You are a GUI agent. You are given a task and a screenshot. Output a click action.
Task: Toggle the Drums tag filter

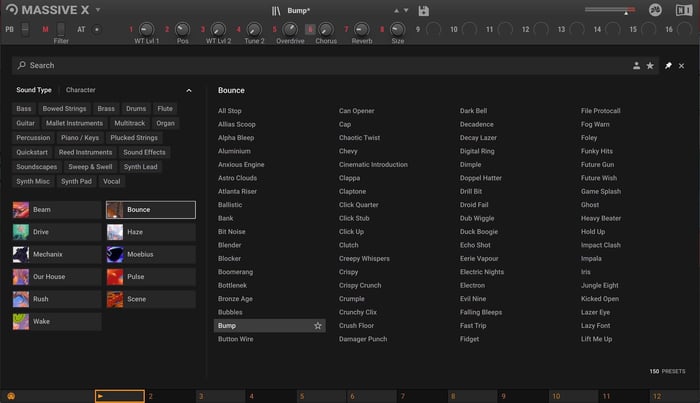click(x=136, y=108)
